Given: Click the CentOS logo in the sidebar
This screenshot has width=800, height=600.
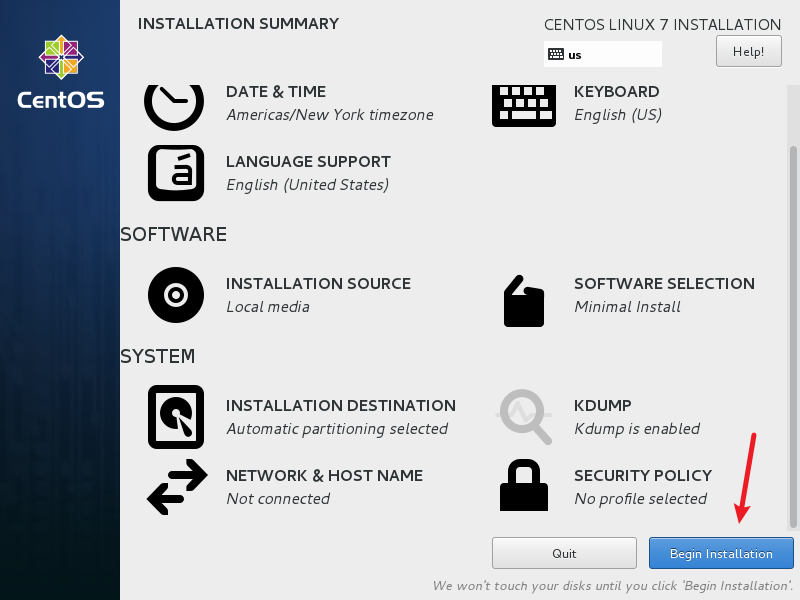Looking at the screenshot, I should point(61,72).
